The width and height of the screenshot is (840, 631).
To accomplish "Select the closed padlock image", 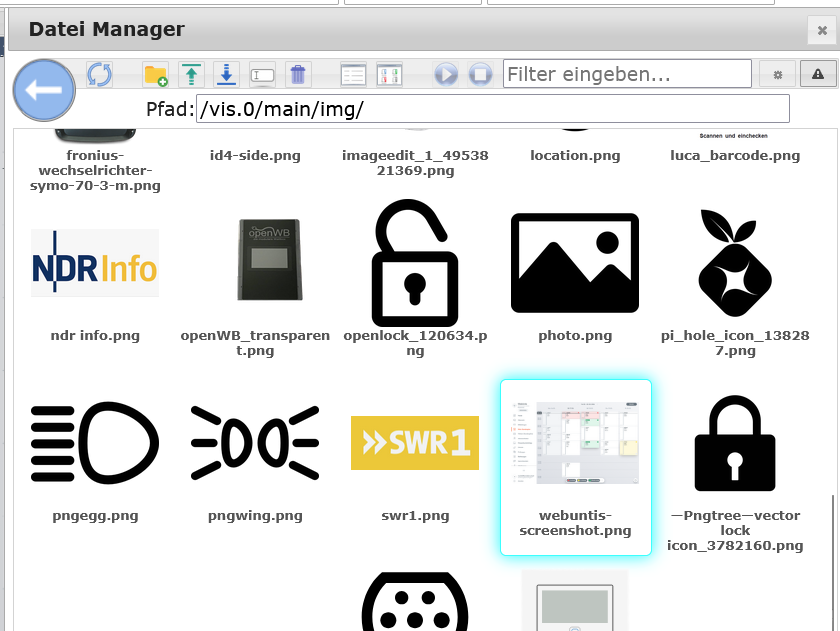I will point(735,443).
